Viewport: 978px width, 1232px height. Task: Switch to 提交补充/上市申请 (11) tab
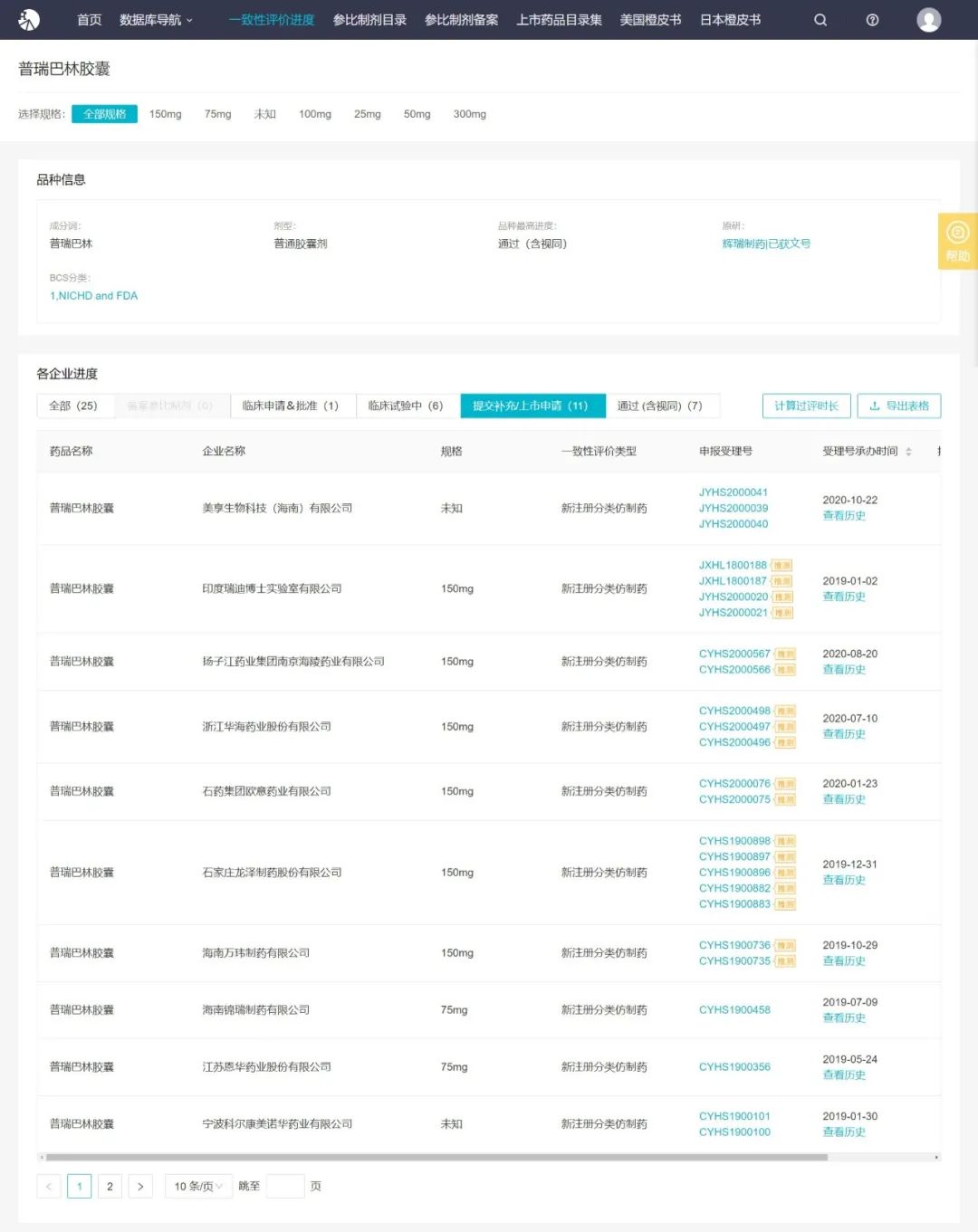[x=531, y=406]
